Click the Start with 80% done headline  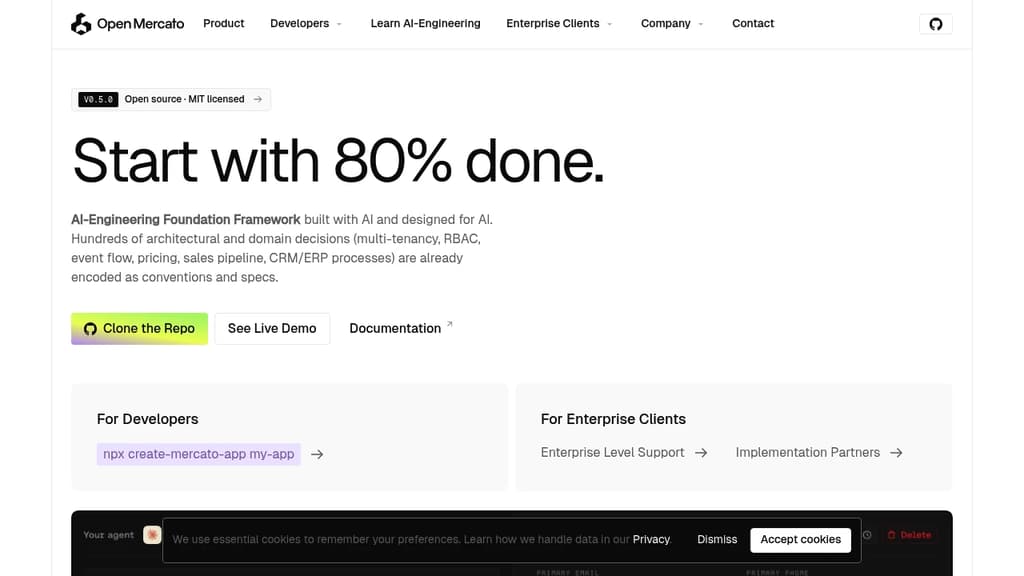pyautogui.click(x=338, y=161)
